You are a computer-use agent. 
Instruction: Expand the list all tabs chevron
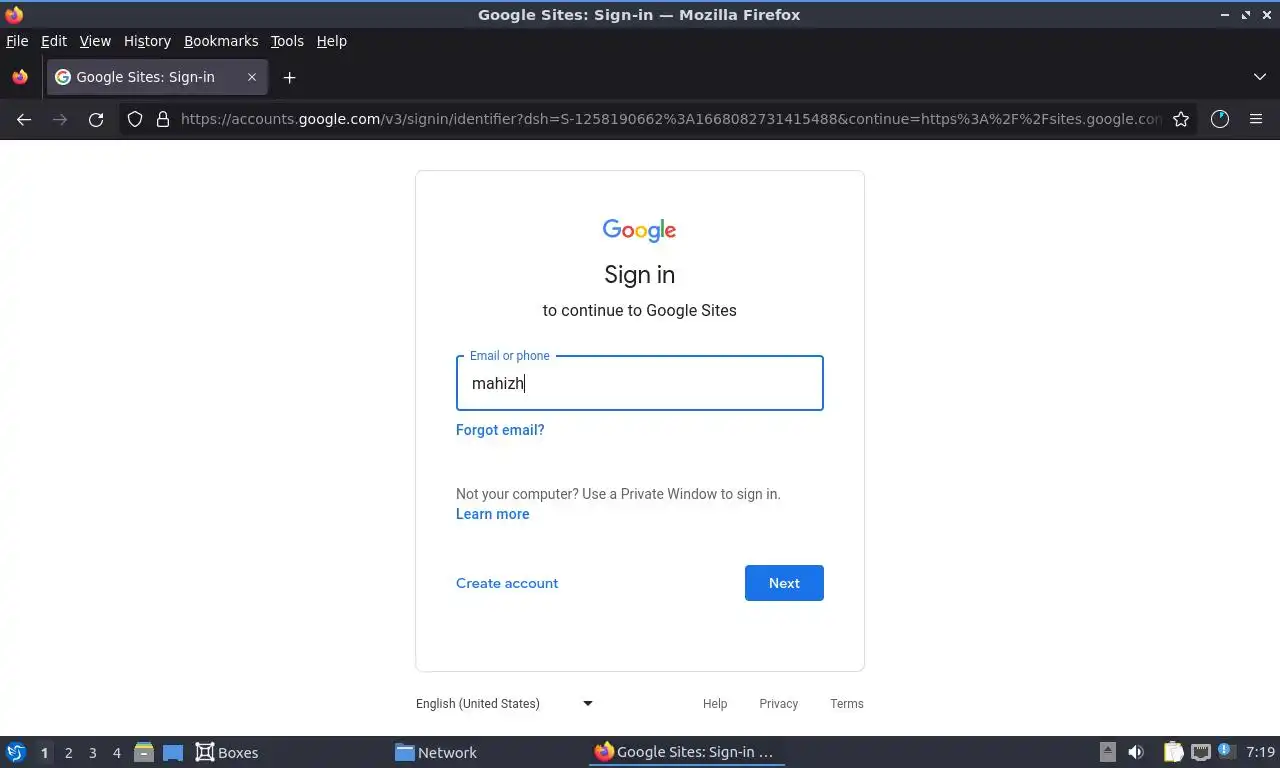1260,77
